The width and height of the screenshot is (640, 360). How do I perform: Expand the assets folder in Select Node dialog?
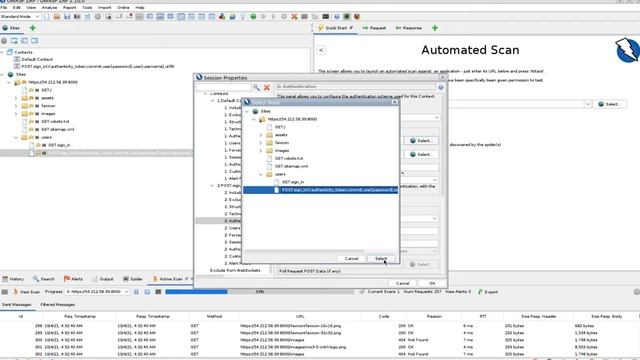click(x=261, y=135)
